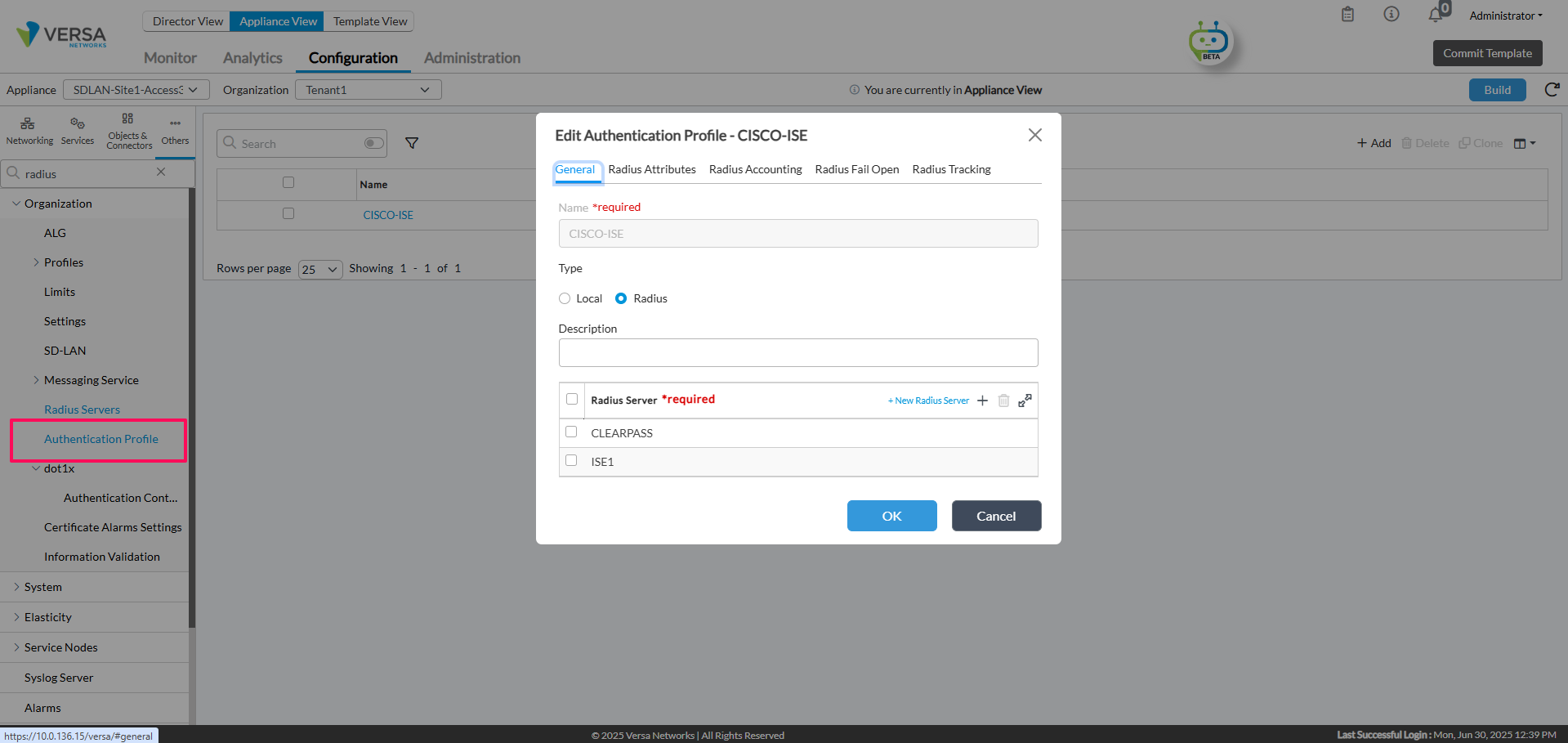Collapse the Organization tree node

pos(16,204)
